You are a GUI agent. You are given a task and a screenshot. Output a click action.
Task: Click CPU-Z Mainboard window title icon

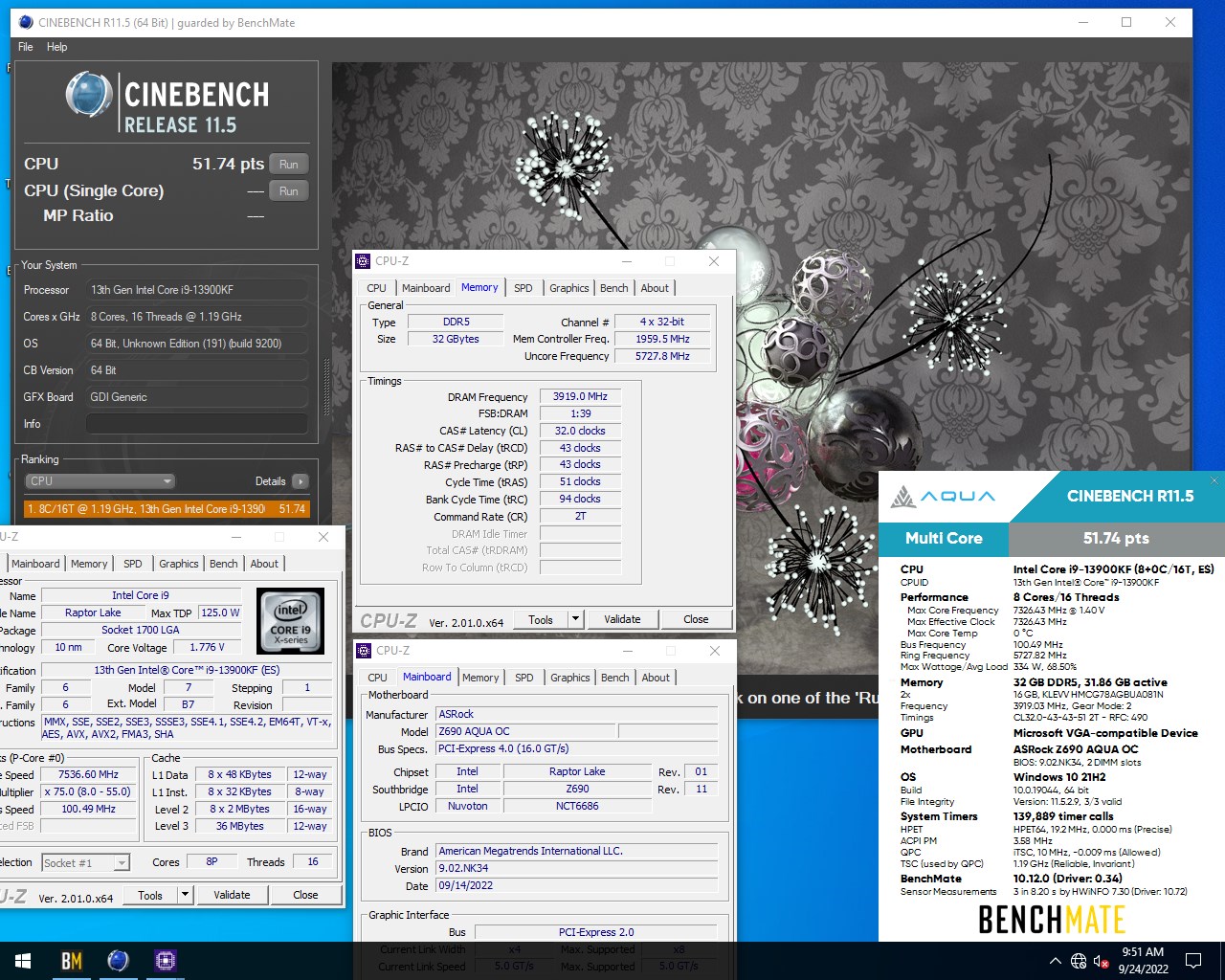pyautogui.click(x=364, y=651)
